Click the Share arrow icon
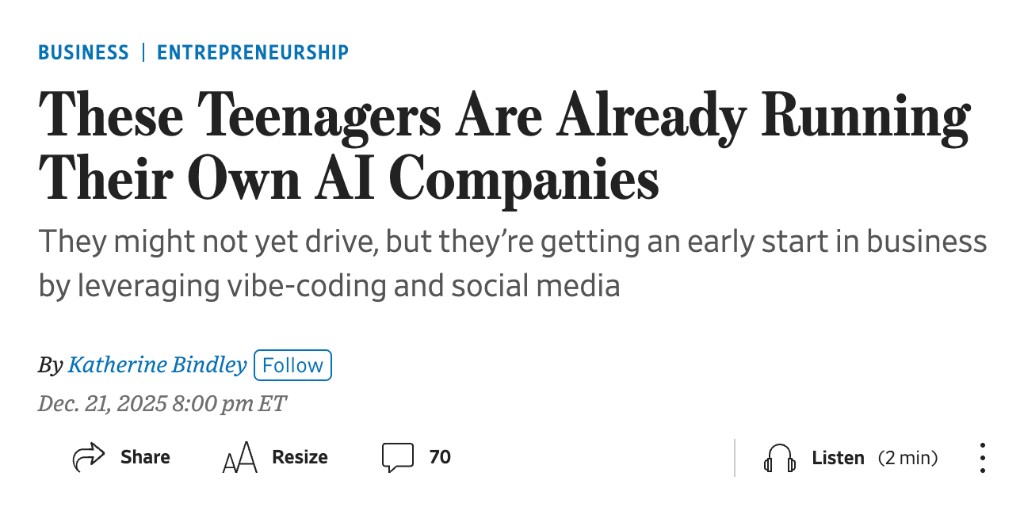The width and height of the screenshot is (1024, 507). (89, 457)
